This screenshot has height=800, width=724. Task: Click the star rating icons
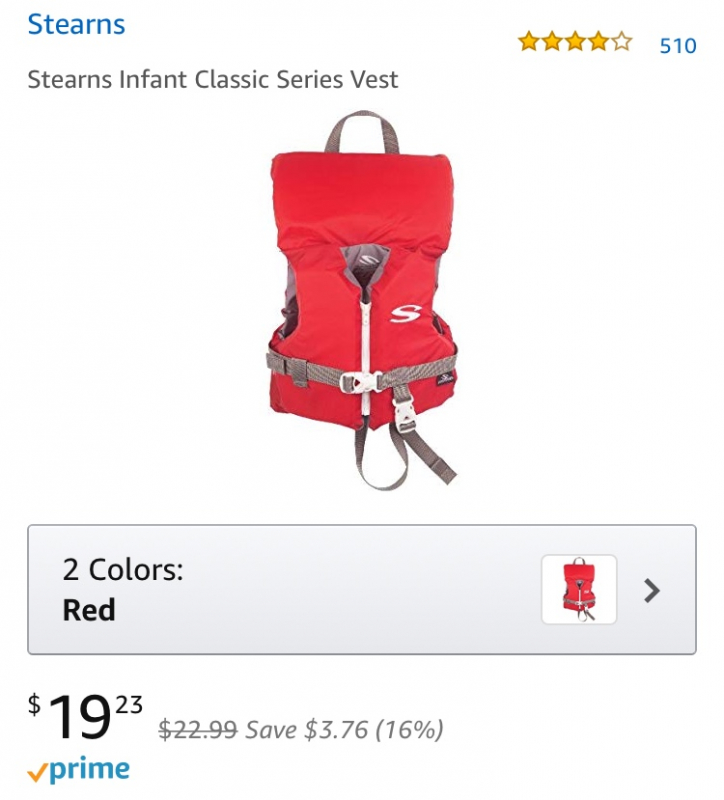click(x=575, y=41)
